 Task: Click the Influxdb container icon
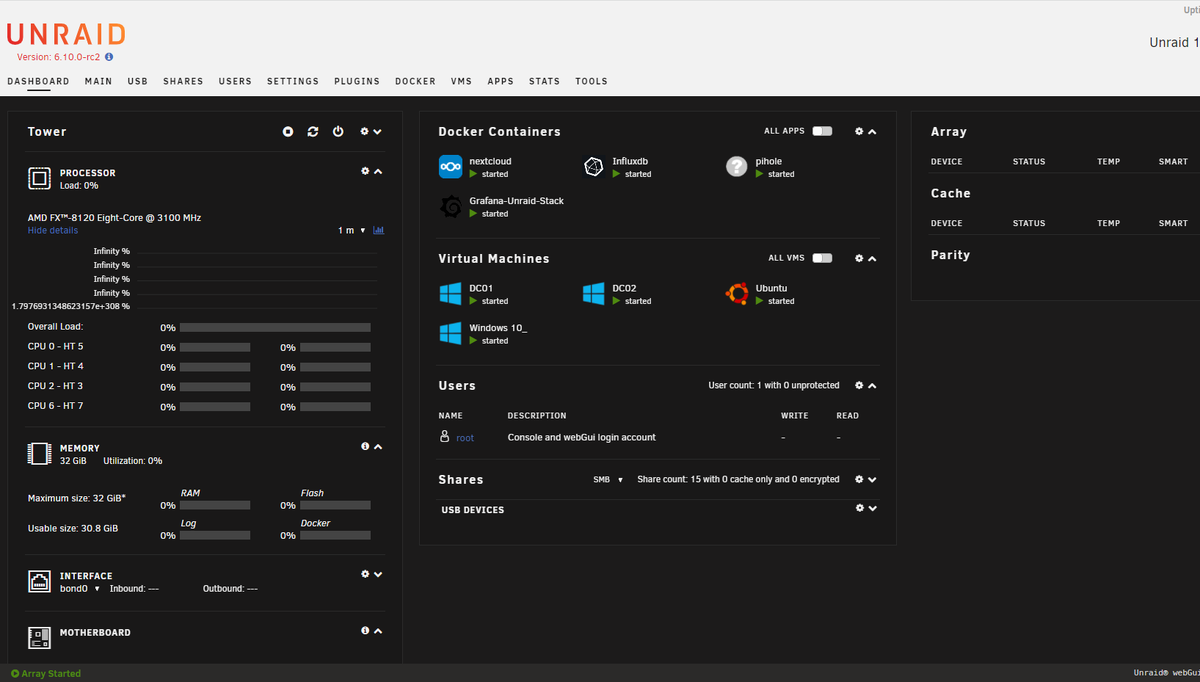(594, 167)
